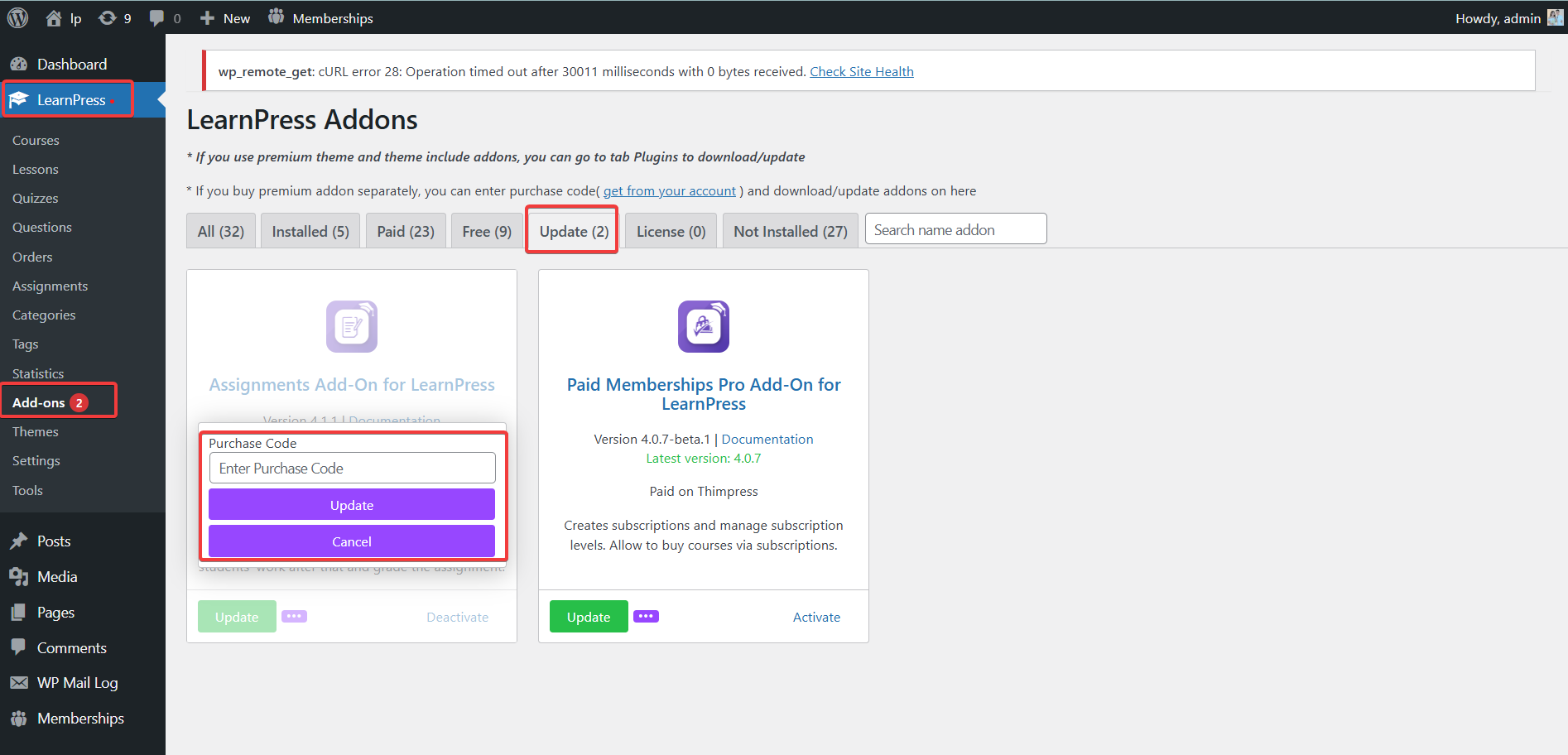
Task: Click the Add-ons update count badge
Action: click(79, 402)
